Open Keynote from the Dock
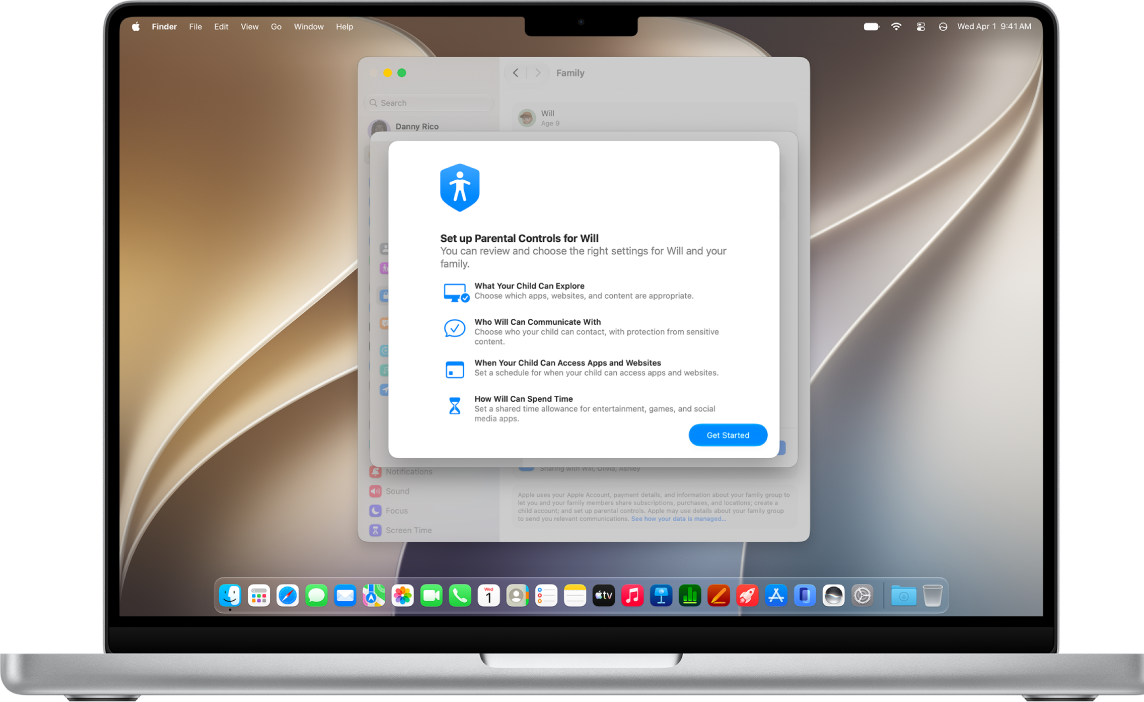Image resolution: width=1144 pixels, height=702 pixels. pyautogui.click(x=661, y=595)
